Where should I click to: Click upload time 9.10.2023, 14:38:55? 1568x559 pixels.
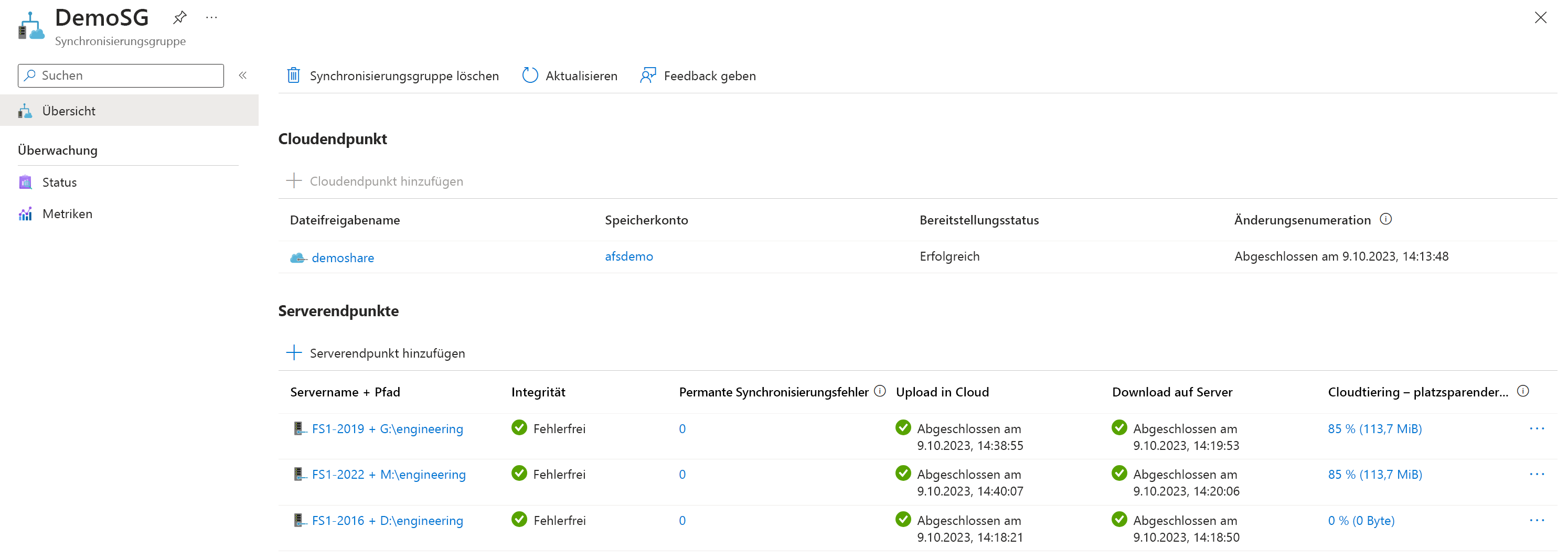[x=970, y=446]
